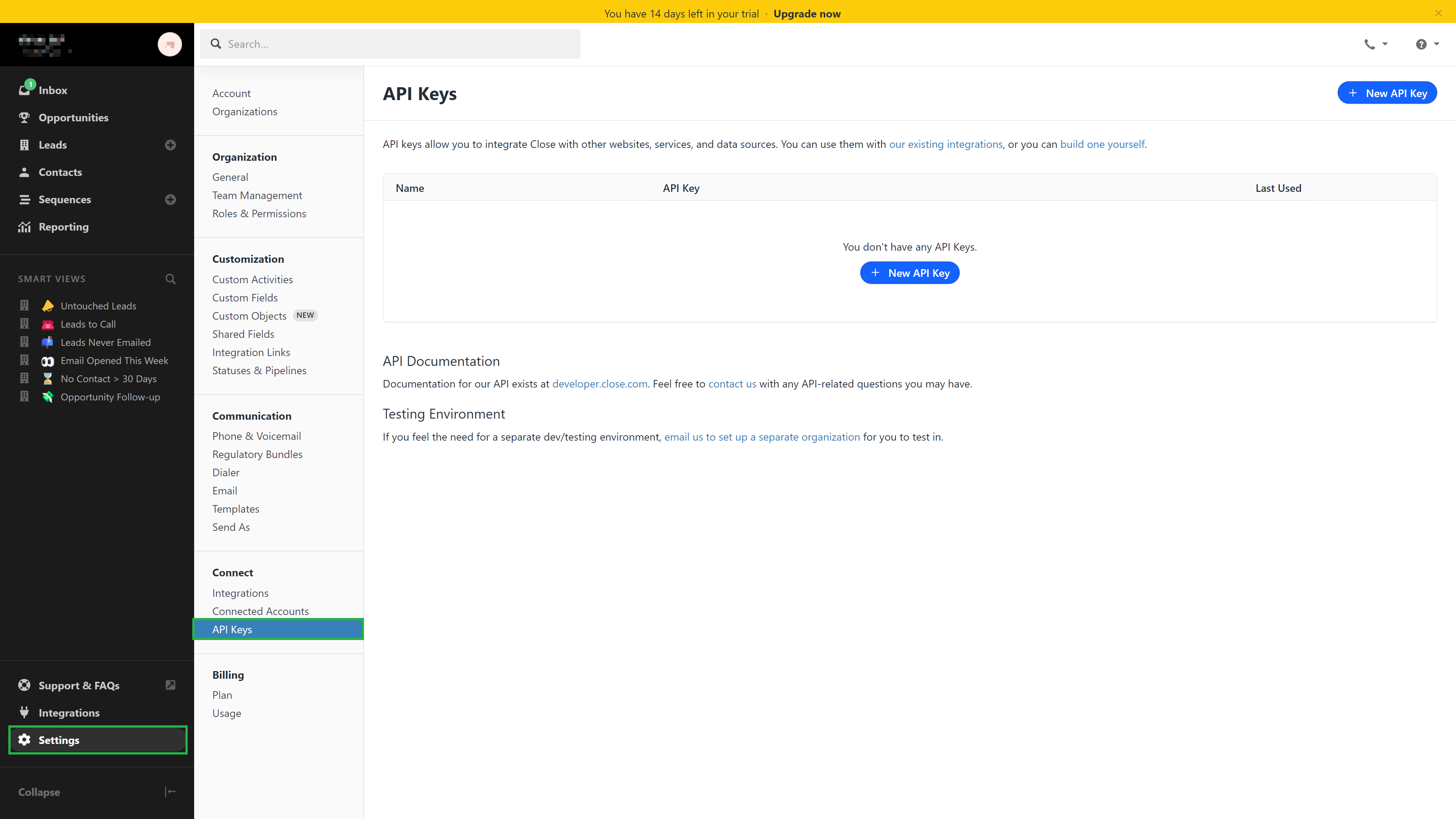Go to General organization settings
This screenshot has height=819, width=1456.
[x=230, y=177]
